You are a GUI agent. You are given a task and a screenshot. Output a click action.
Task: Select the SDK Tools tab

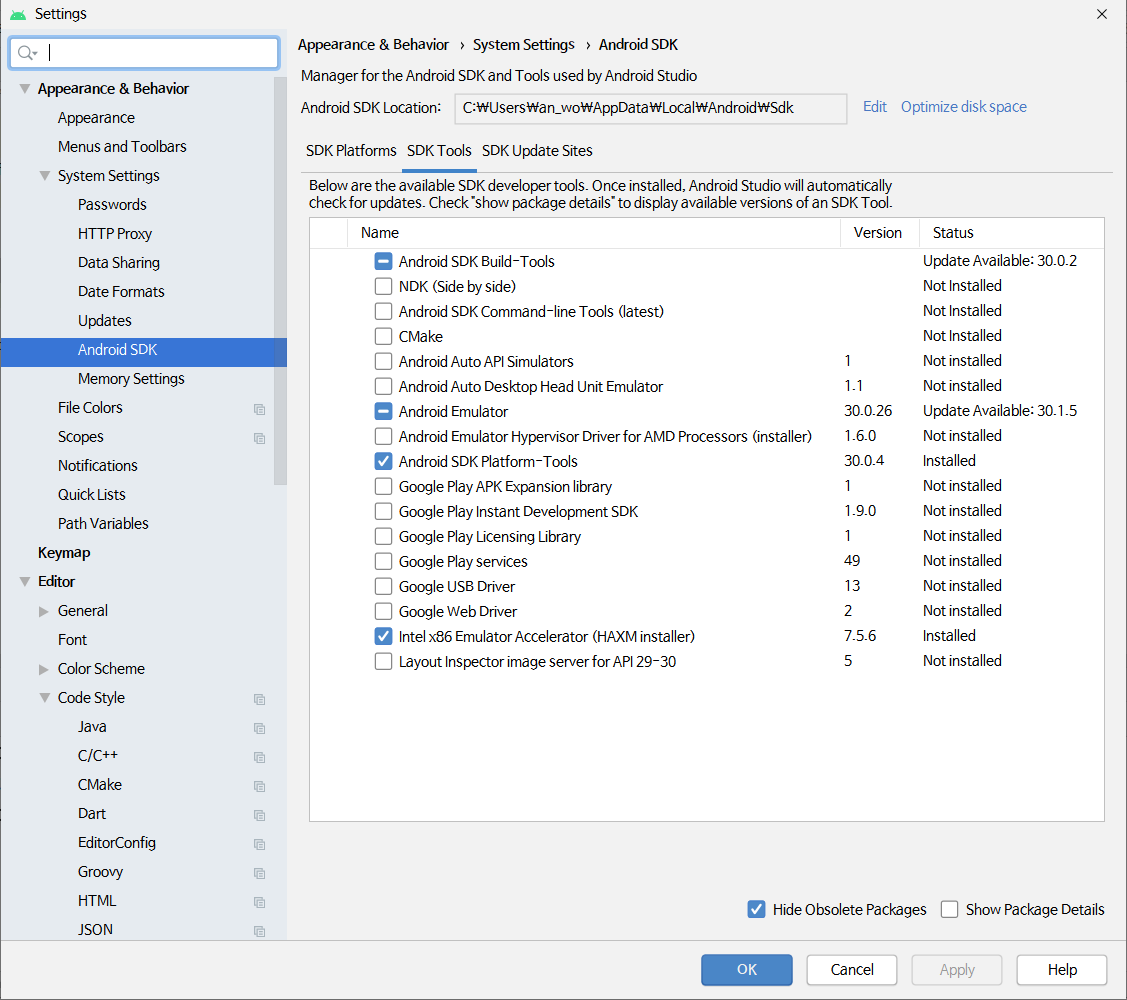coord(439,151)
